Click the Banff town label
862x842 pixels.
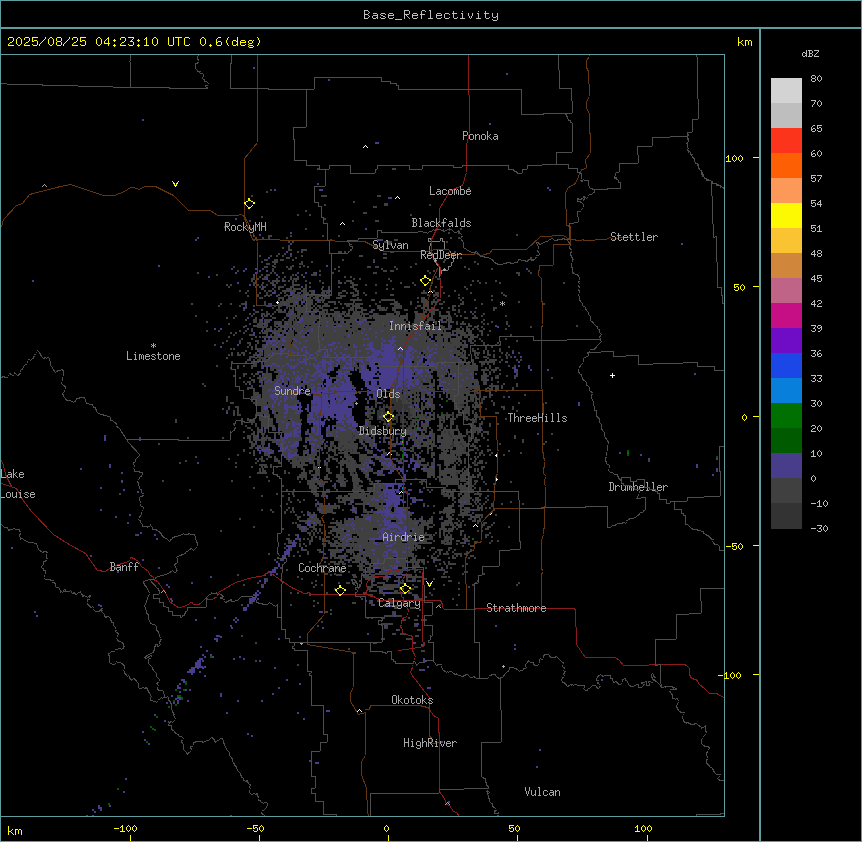(x=124, y=567)
